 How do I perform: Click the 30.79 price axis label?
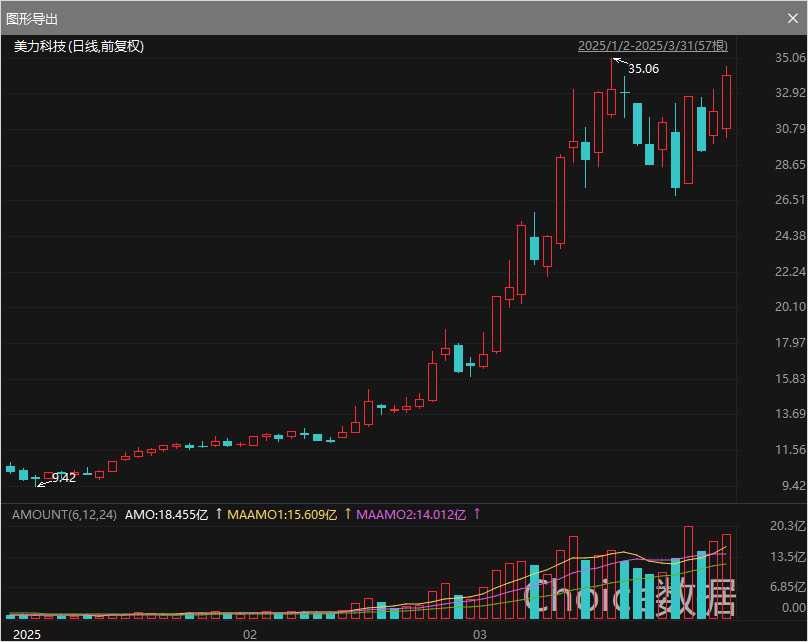click(790, 129)
